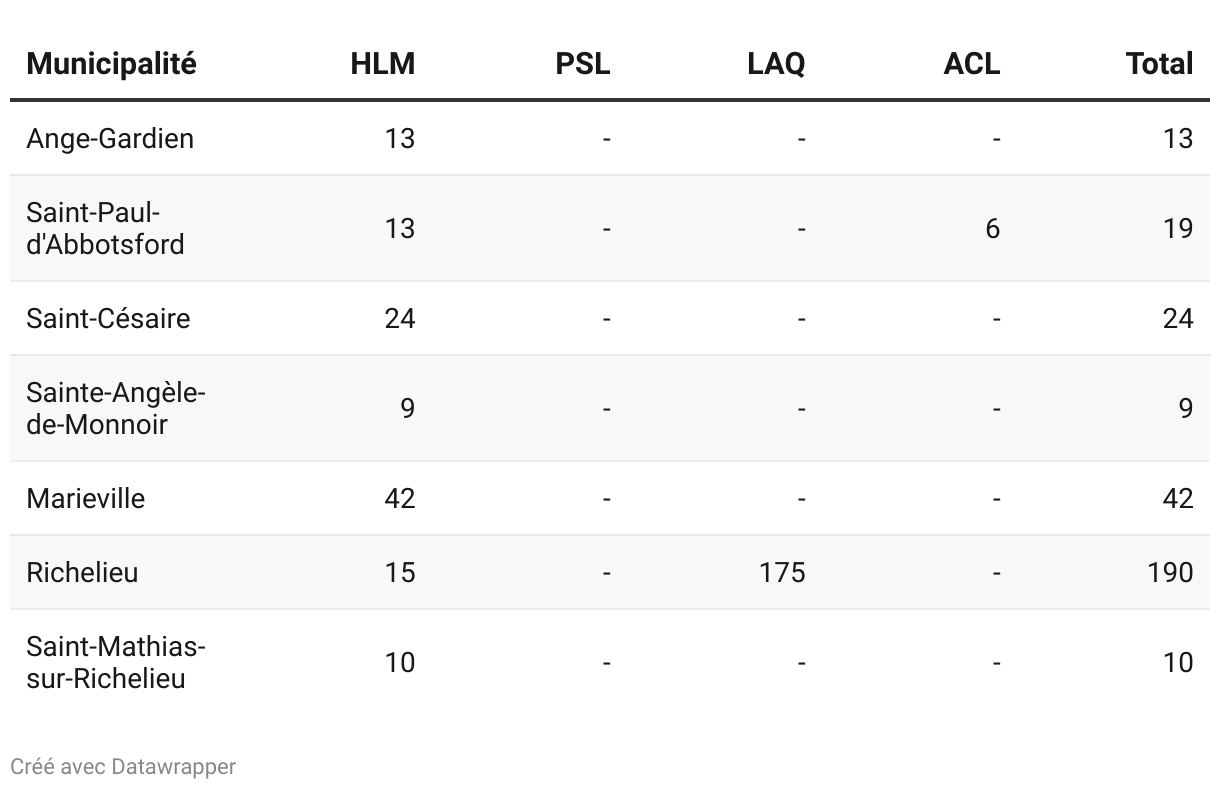Screen dimensions: 1220x790
Task: Click the Municipalité column header
Action: point(111,64)
